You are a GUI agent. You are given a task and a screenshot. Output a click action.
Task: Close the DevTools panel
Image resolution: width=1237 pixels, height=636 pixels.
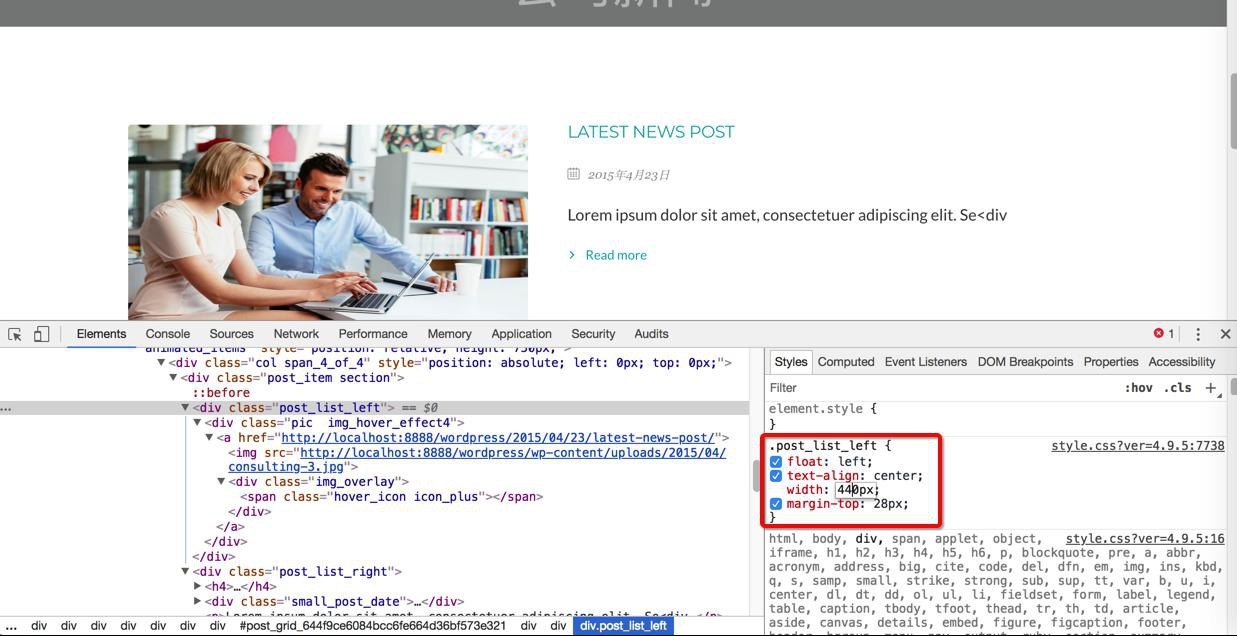(1225, 334)
